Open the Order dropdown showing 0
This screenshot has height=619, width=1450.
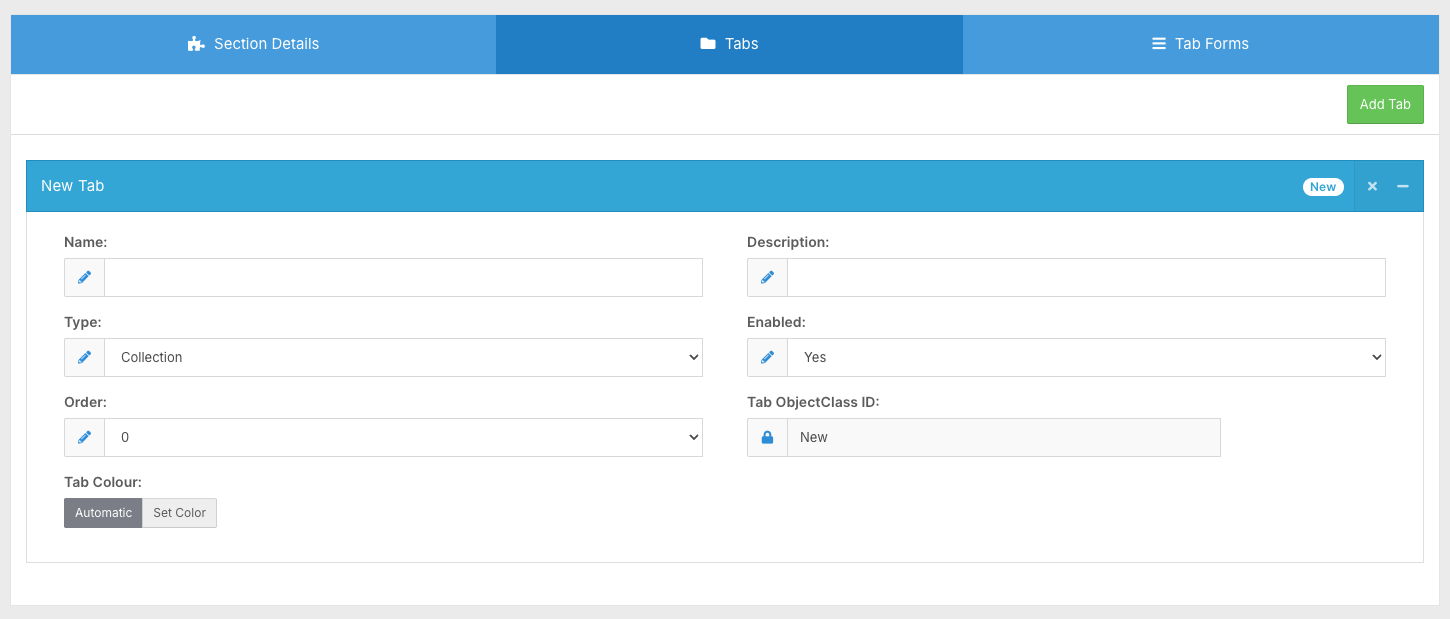pyautogui.click(x=403, y=437)
